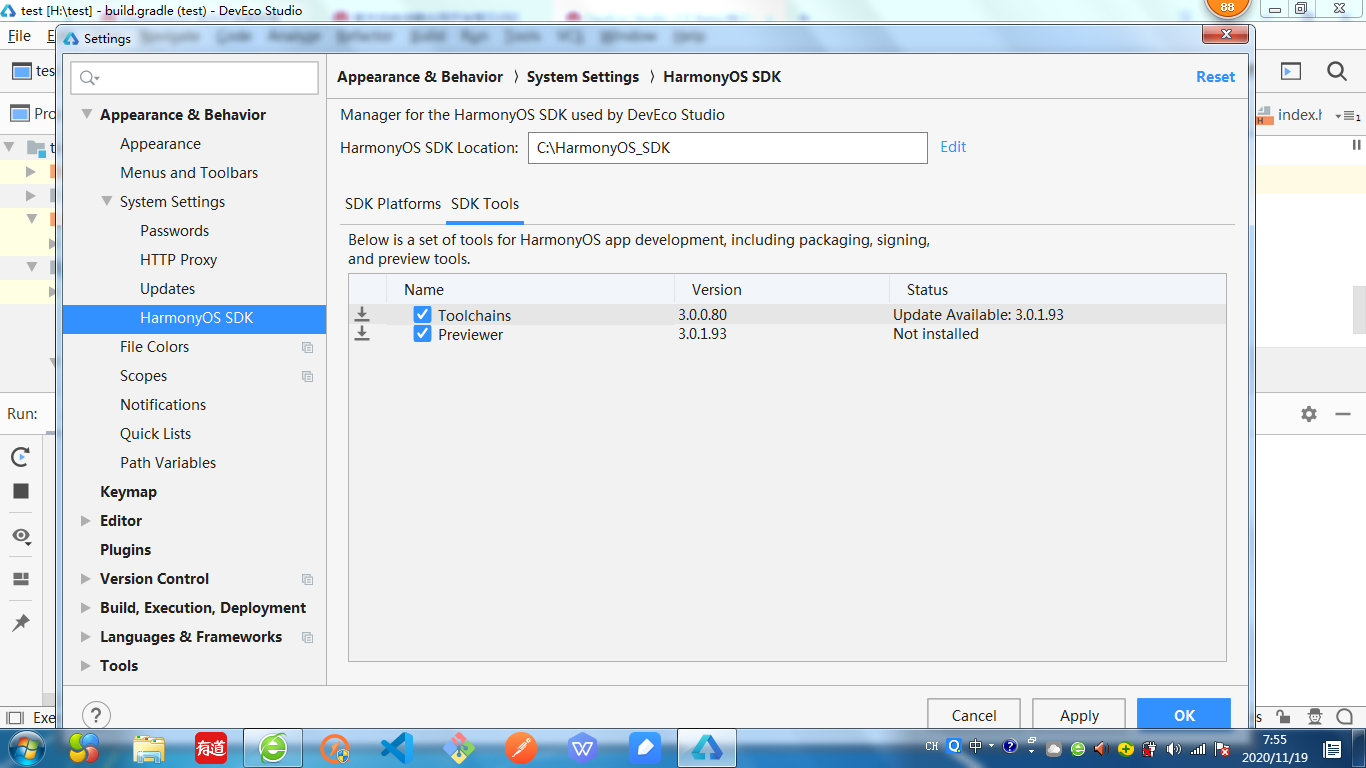
Task: Open Visual Studio Code from taskbar
Action: point(397,747)
